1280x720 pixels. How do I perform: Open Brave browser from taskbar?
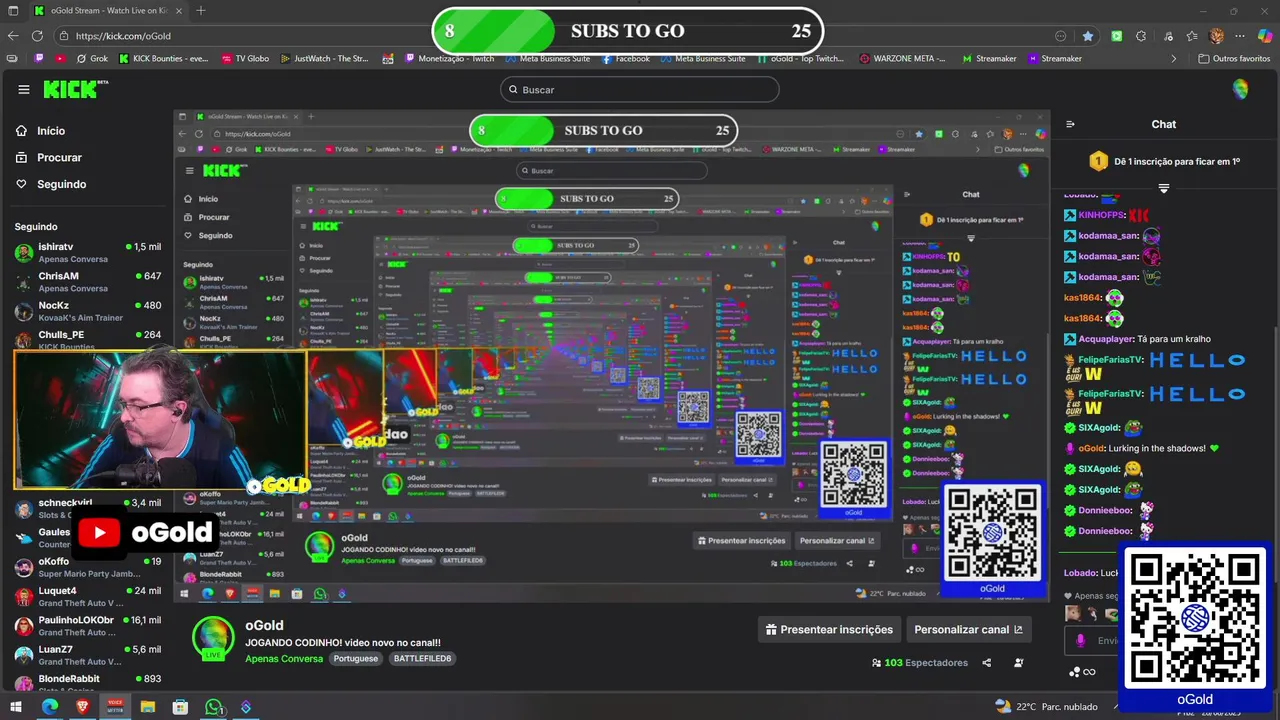[x=82, y=707]
